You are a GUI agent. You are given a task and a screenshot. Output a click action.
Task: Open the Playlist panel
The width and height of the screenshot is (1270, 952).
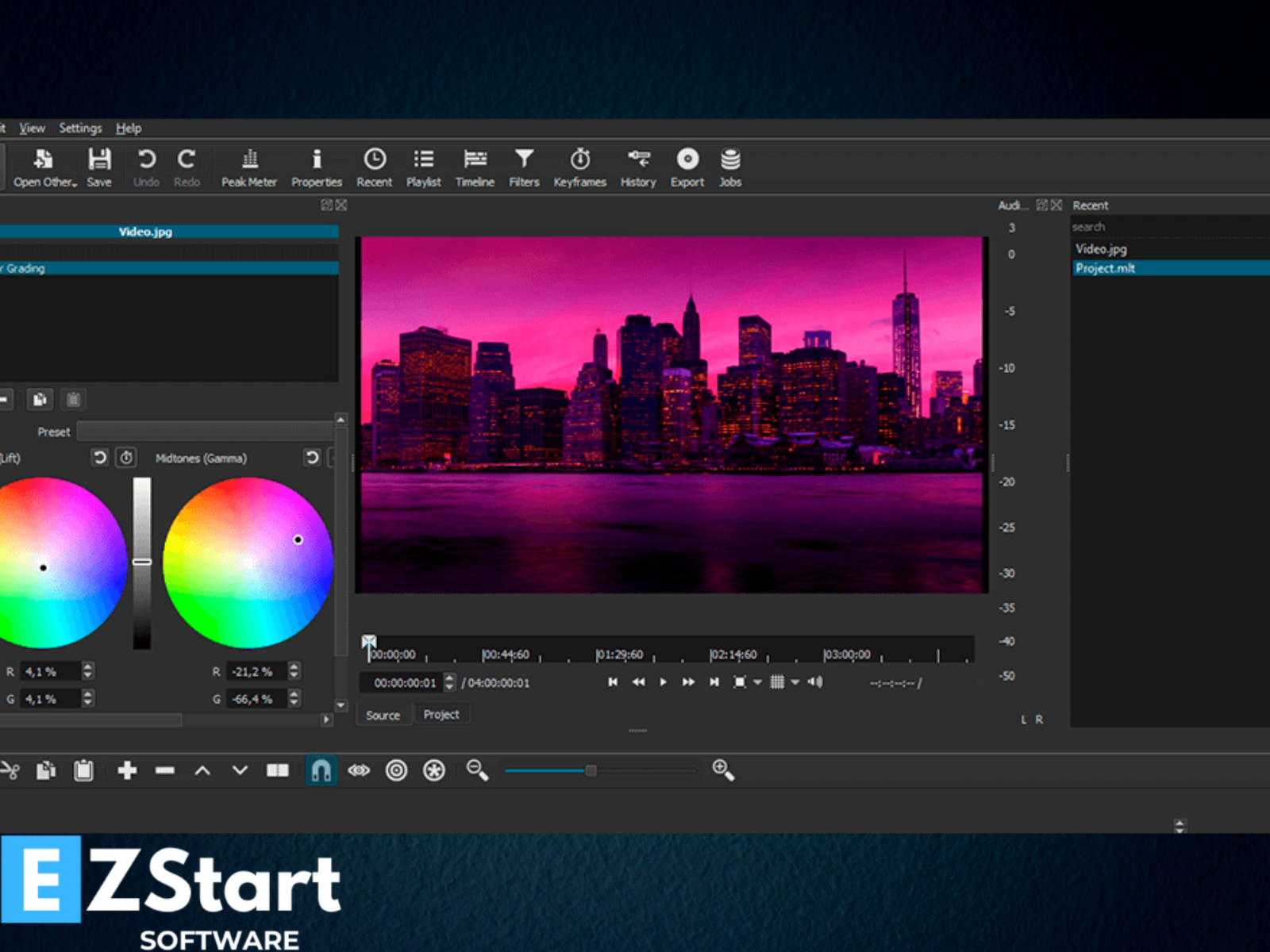pyautogui.click(x=424, y=168)
